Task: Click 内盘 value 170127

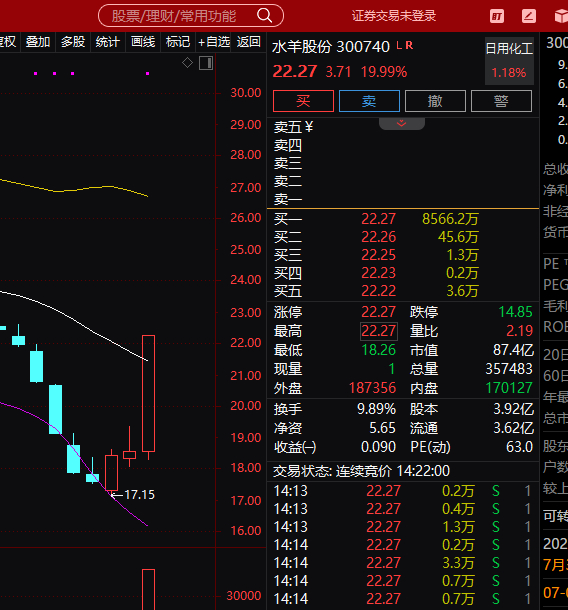Action: [x=509, y=388]
